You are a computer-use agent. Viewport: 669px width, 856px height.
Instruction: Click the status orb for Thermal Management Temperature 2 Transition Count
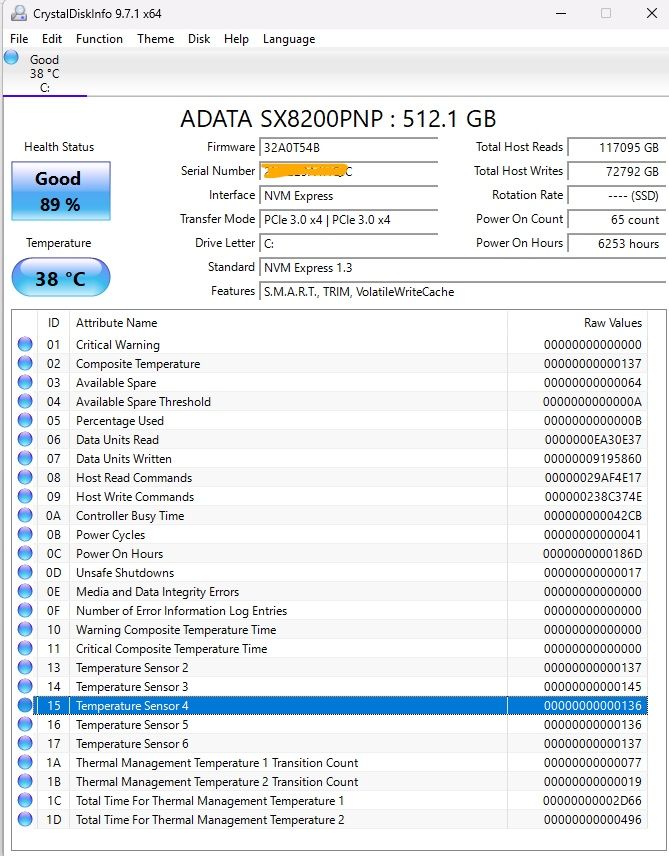[x=25, y=781]
